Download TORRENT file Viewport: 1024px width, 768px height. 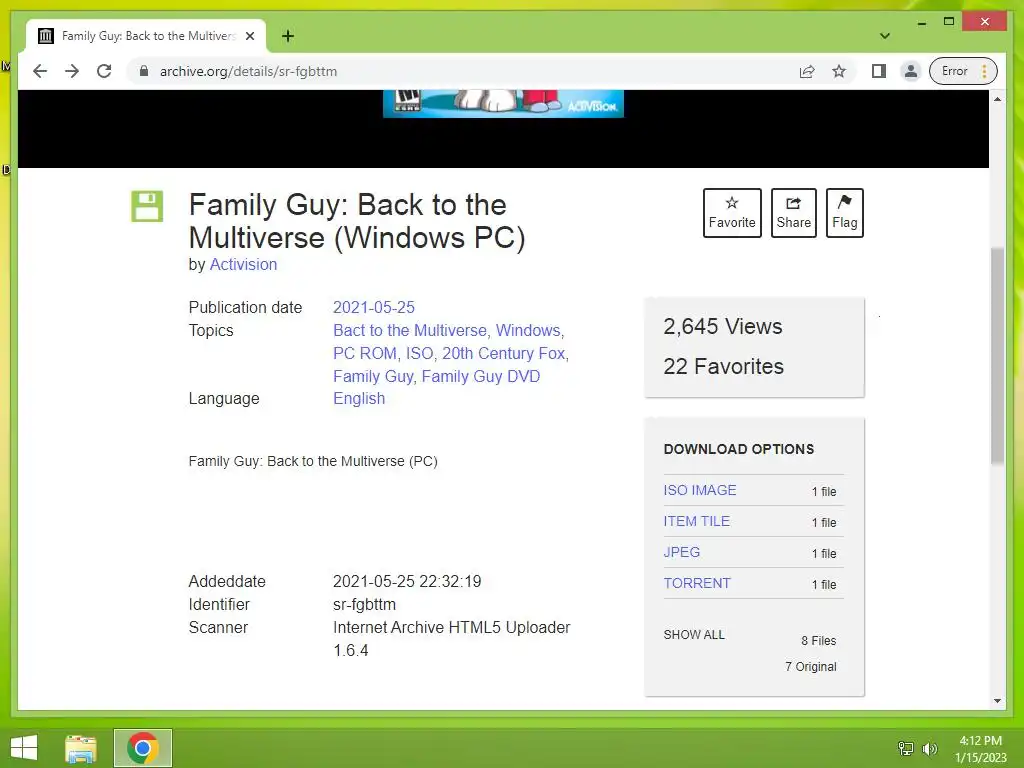(697, 583)
